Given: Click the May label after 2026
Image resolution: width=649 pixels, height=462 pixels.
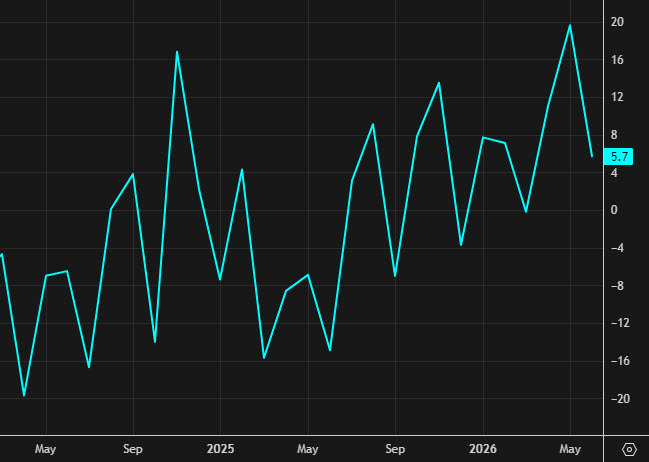Looking at the screenshot, I should pos(570,449).
